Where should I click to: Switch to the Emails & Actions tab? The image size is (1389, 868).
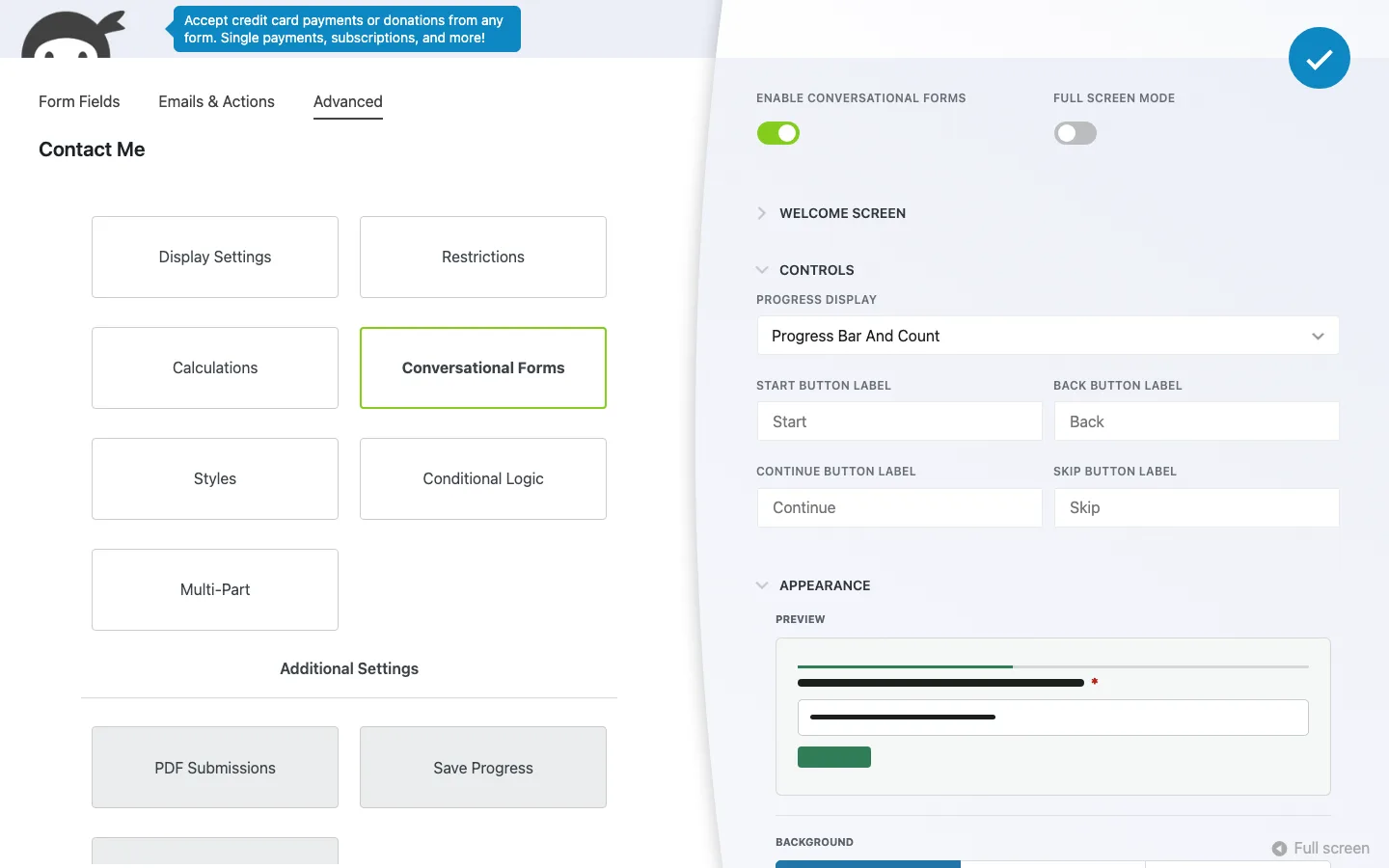[216, 101]
